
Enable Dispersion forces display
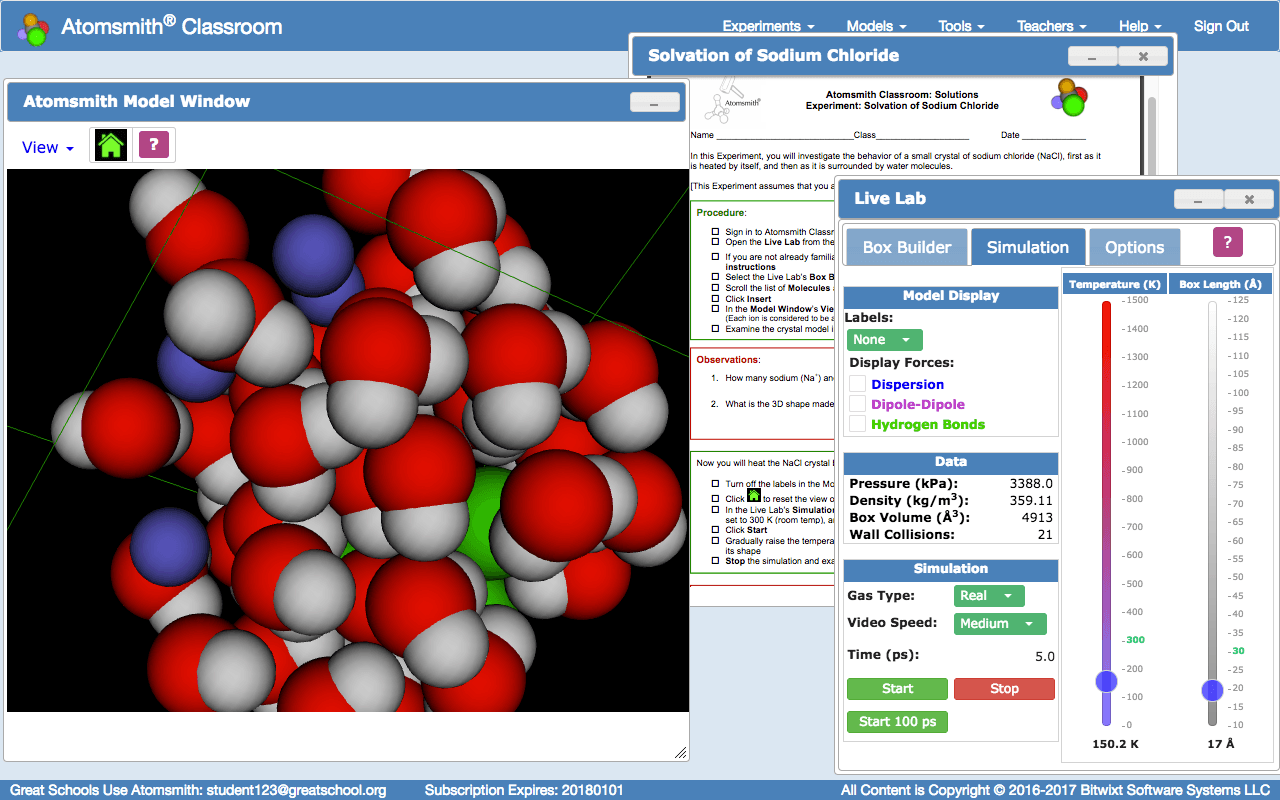click(857, 384)
